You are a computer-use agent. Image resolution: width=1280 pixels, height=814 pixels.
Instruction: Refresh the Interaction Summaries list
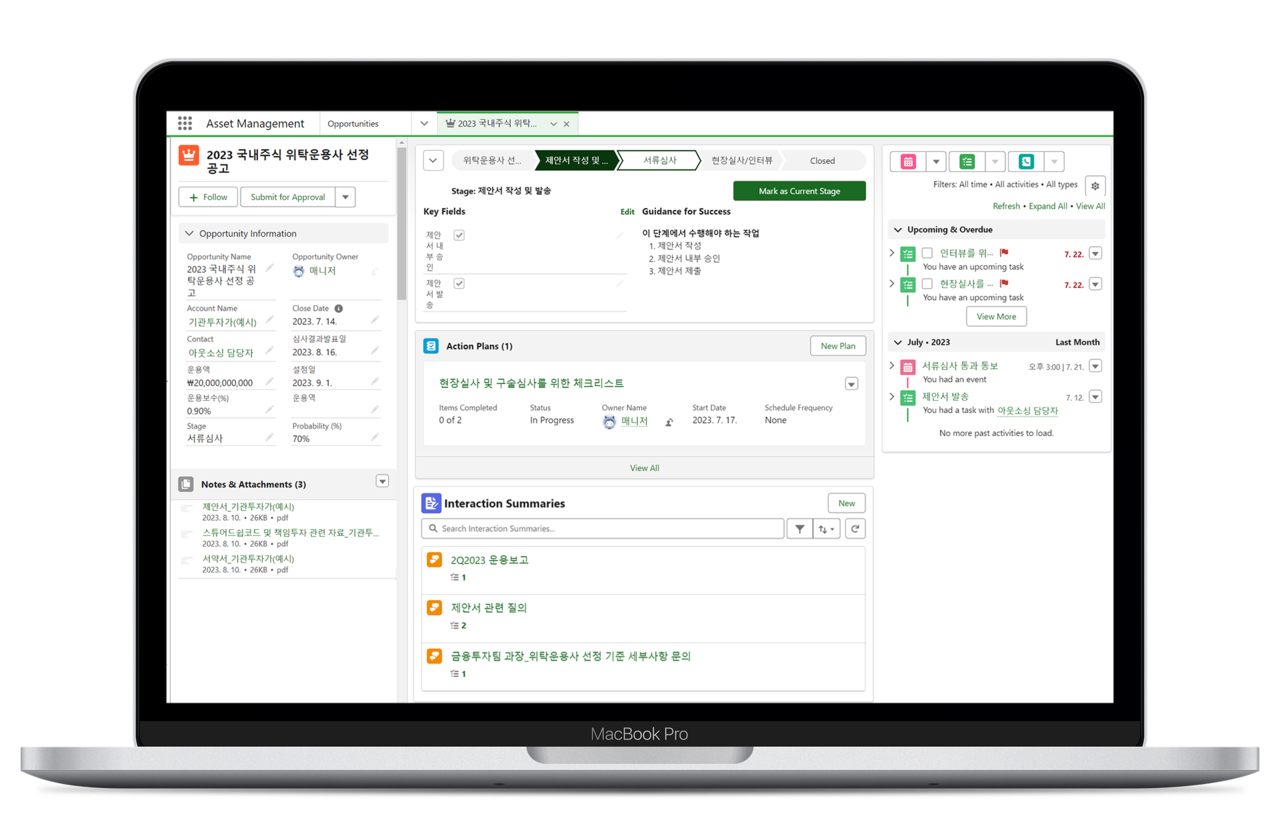[x=855, y=529]
